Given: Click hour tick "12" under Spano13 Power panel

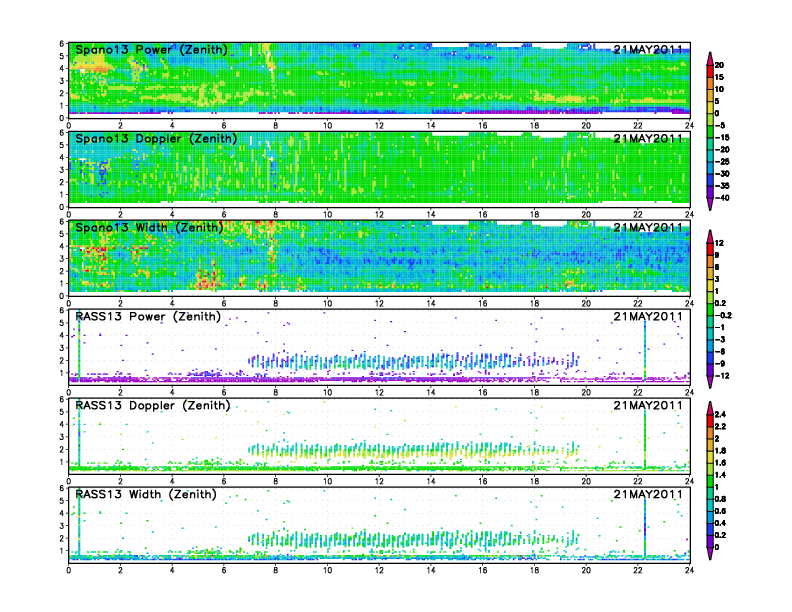Looking at the screenshot, I should click(379, 126).
